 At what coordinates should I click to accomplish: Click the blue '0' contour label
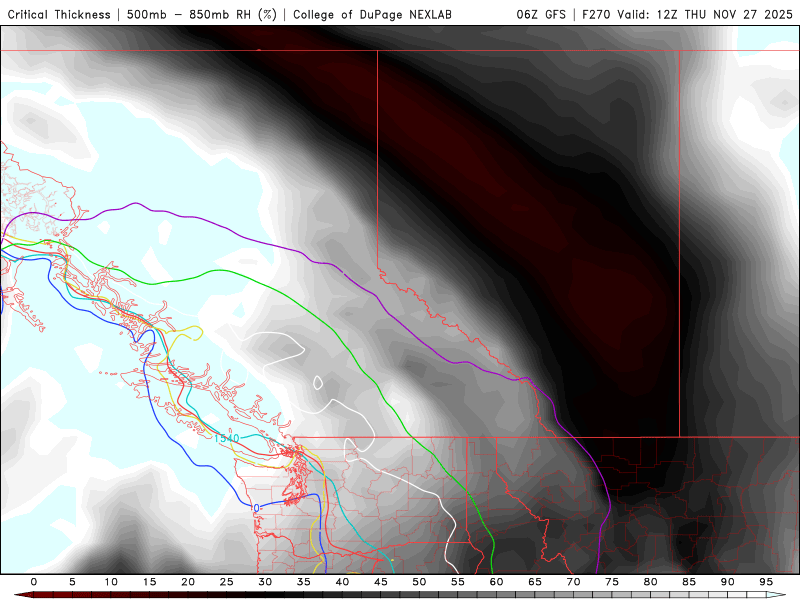[256, 508]
